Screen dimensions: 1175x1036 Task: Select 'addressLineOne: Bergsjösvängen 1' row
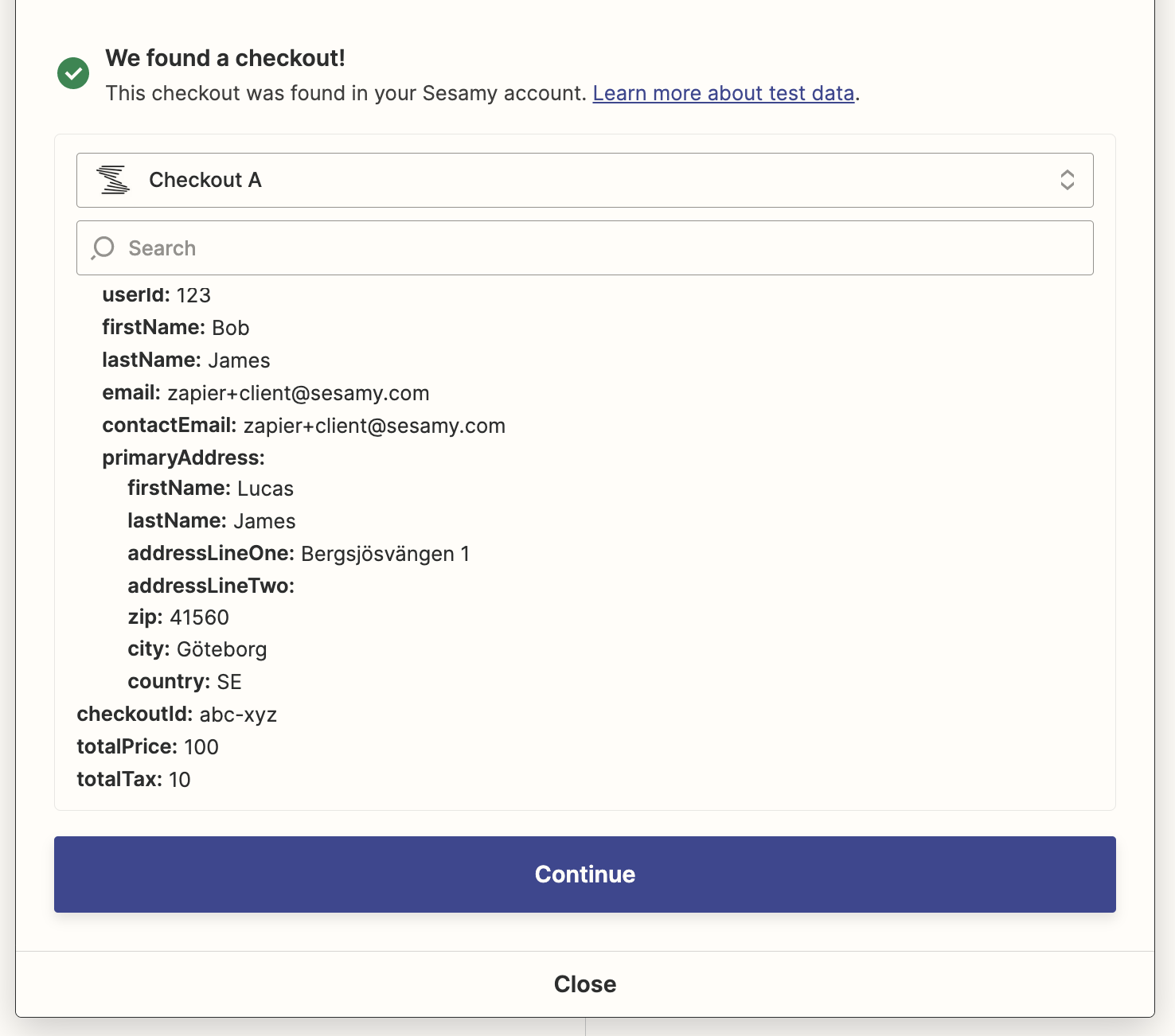299,554
